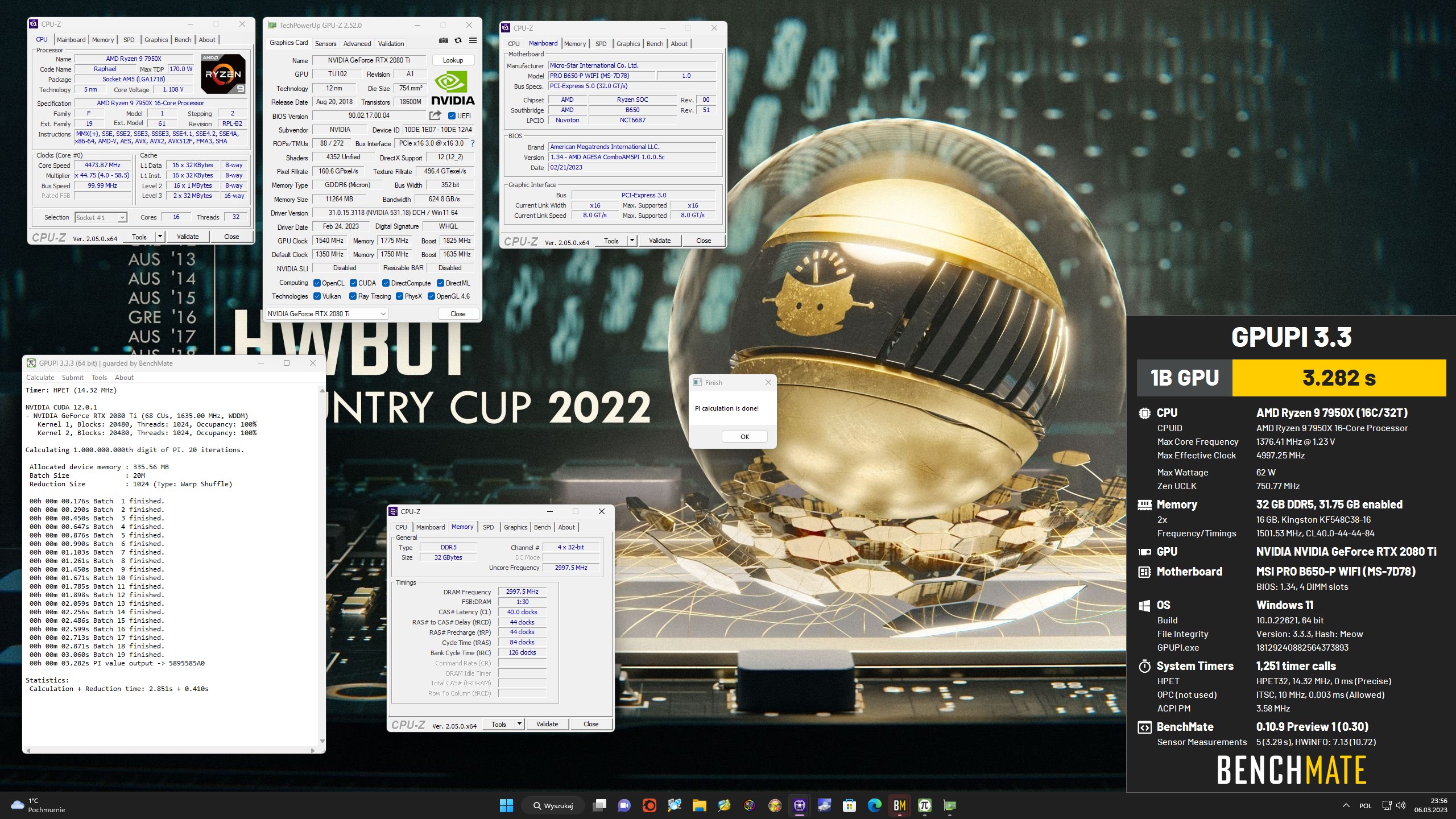Open the Validation tab in GPU-Z
The height and width of the screenshot is (819, 1456).
click(391, 44)
